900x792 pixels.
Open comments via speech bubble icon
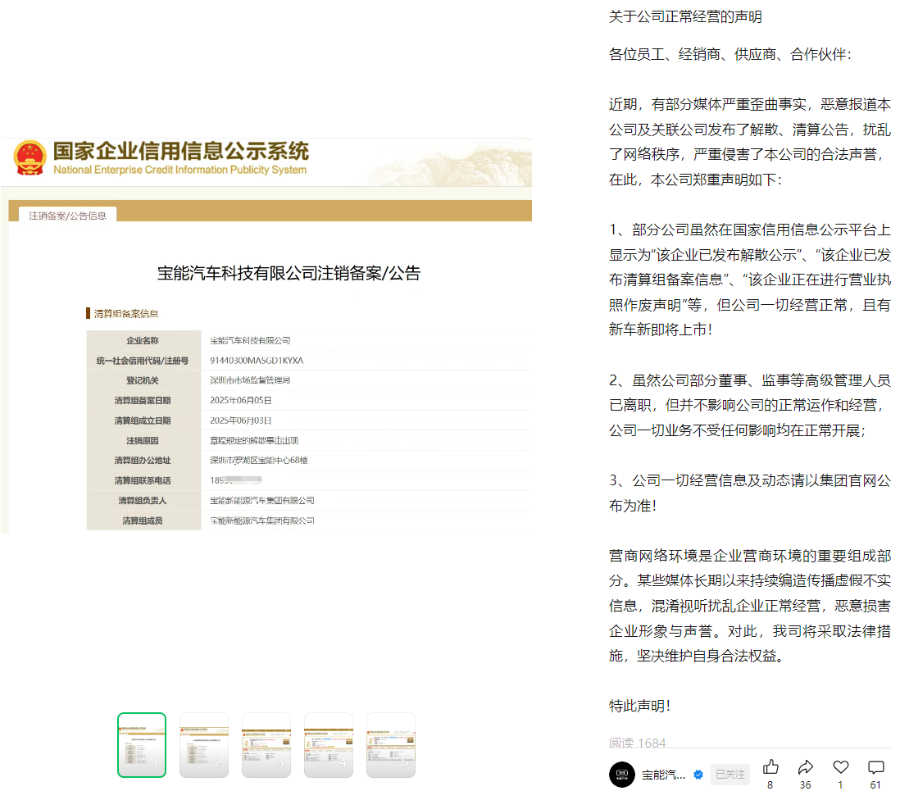coord(876,767)
